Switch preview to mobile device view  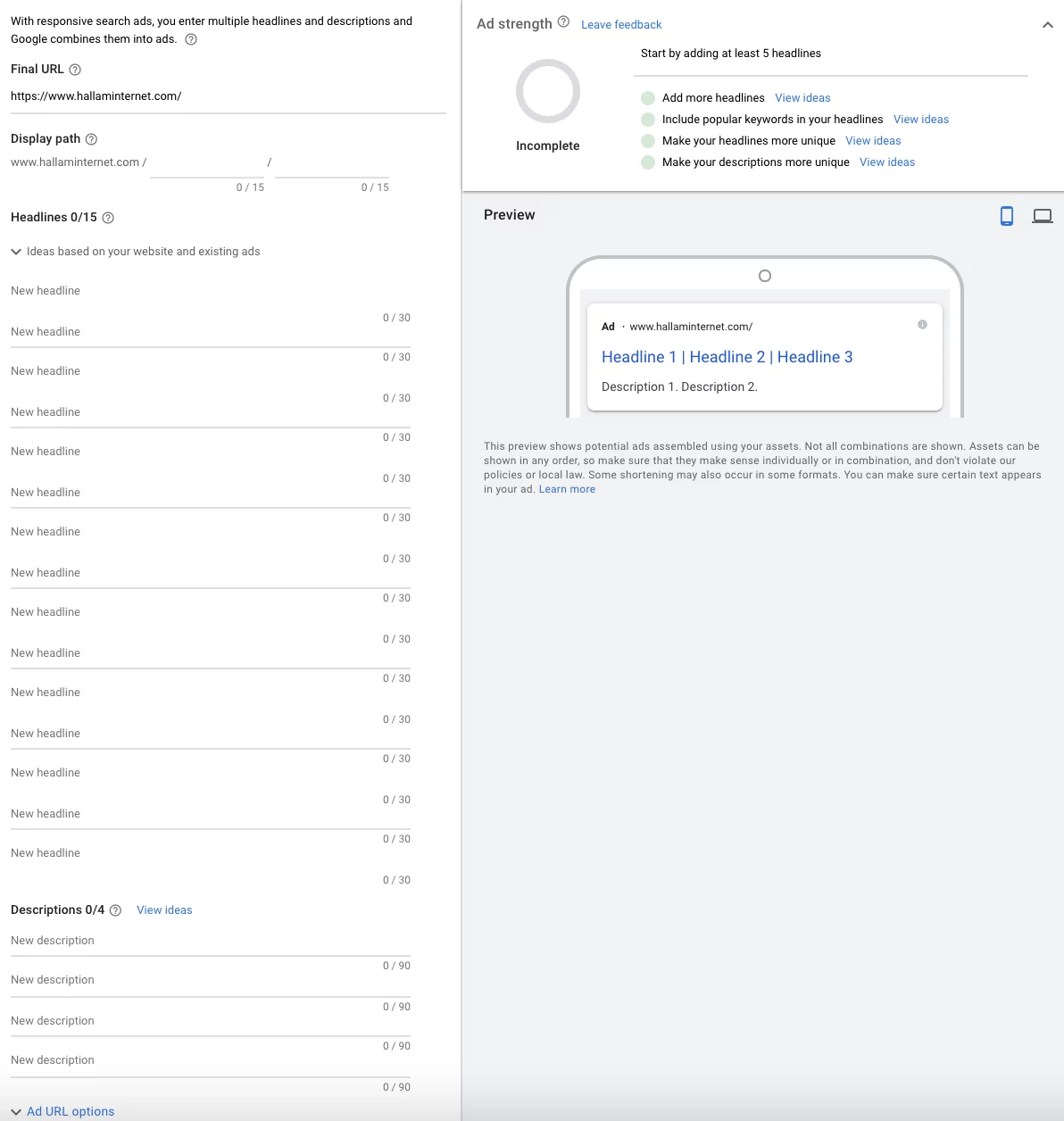pyautogui.click(x=1007, y=216)
